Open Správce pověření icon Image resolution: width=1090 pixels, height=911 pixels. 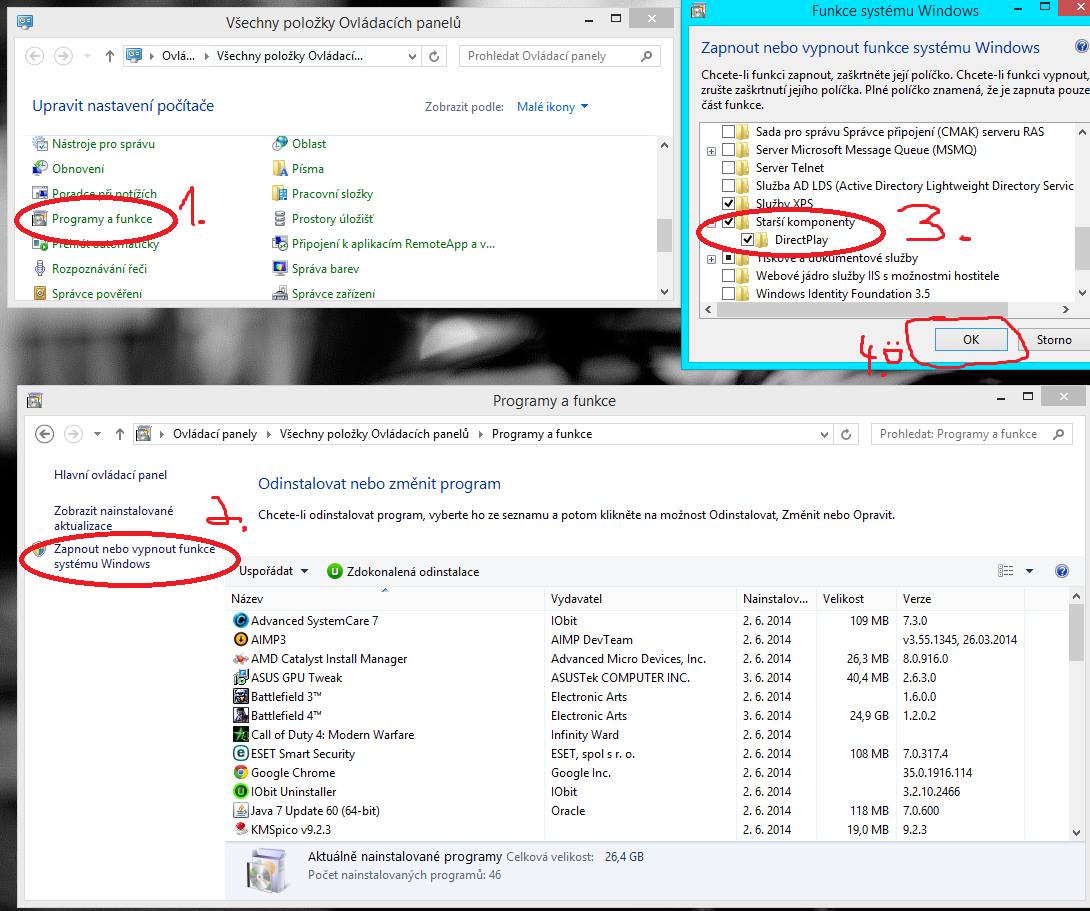pos(41,294)
